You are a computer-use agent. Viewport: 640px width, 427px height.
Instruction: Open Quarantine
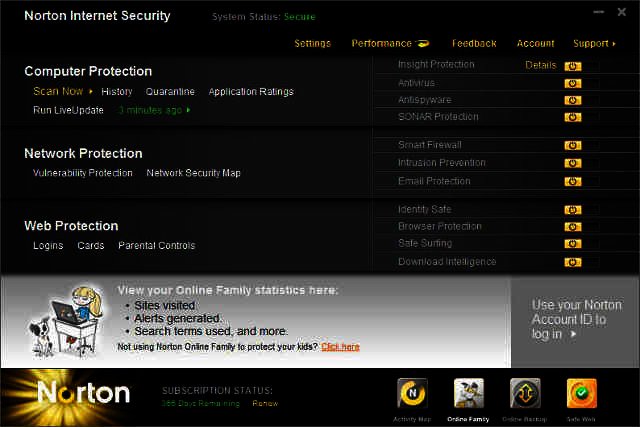pyautogui.click(x=170, y=91)
